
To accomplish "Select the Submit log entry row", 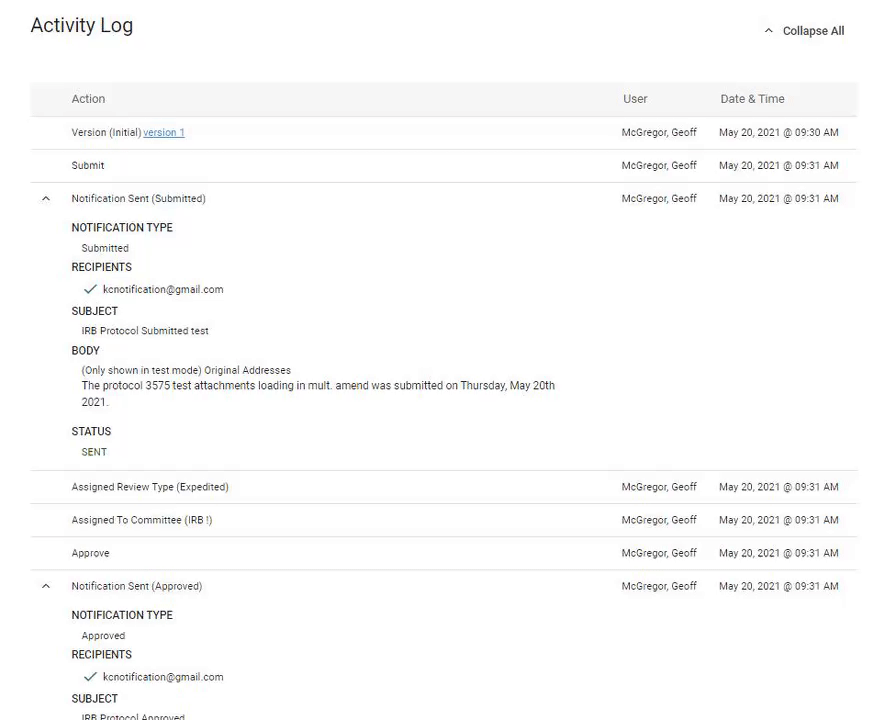I will [x=87, y=165].
